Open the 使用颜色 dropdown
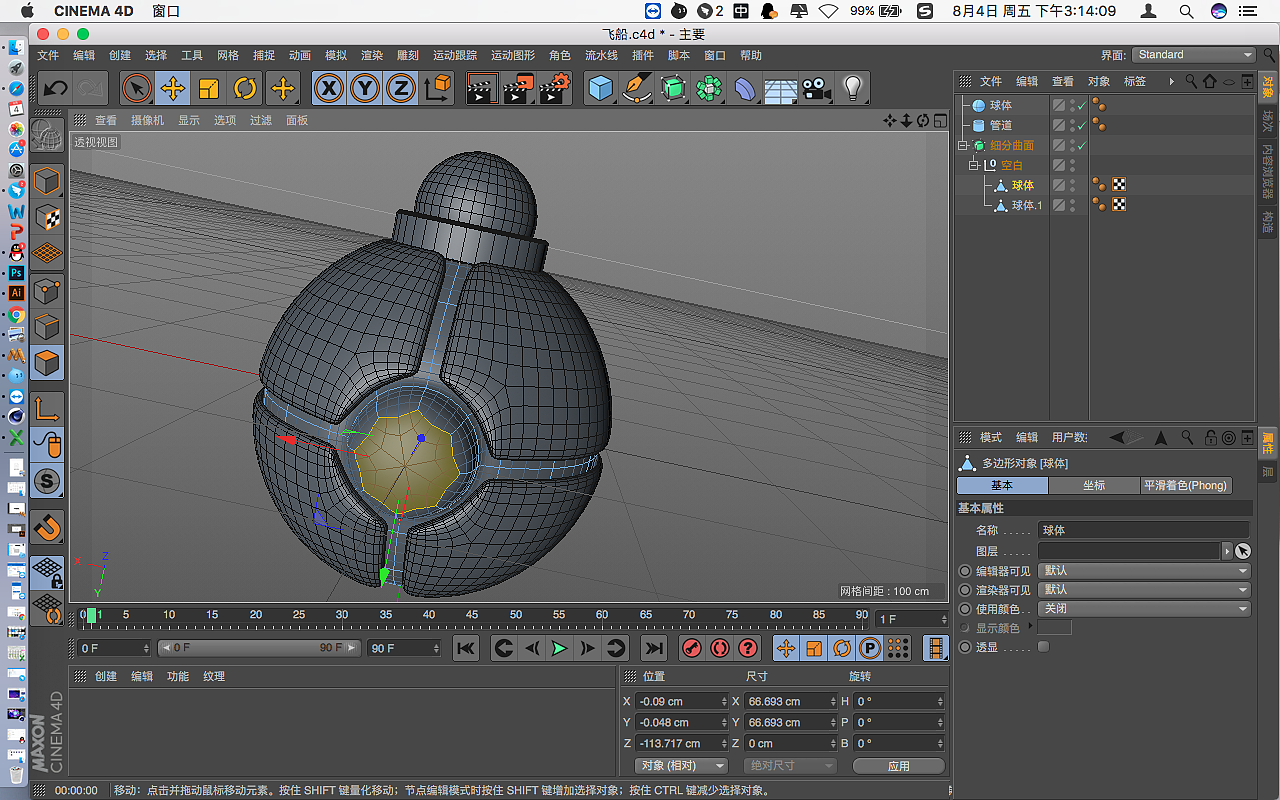This screenshot has width=1280, height=800. [1144, 609]
